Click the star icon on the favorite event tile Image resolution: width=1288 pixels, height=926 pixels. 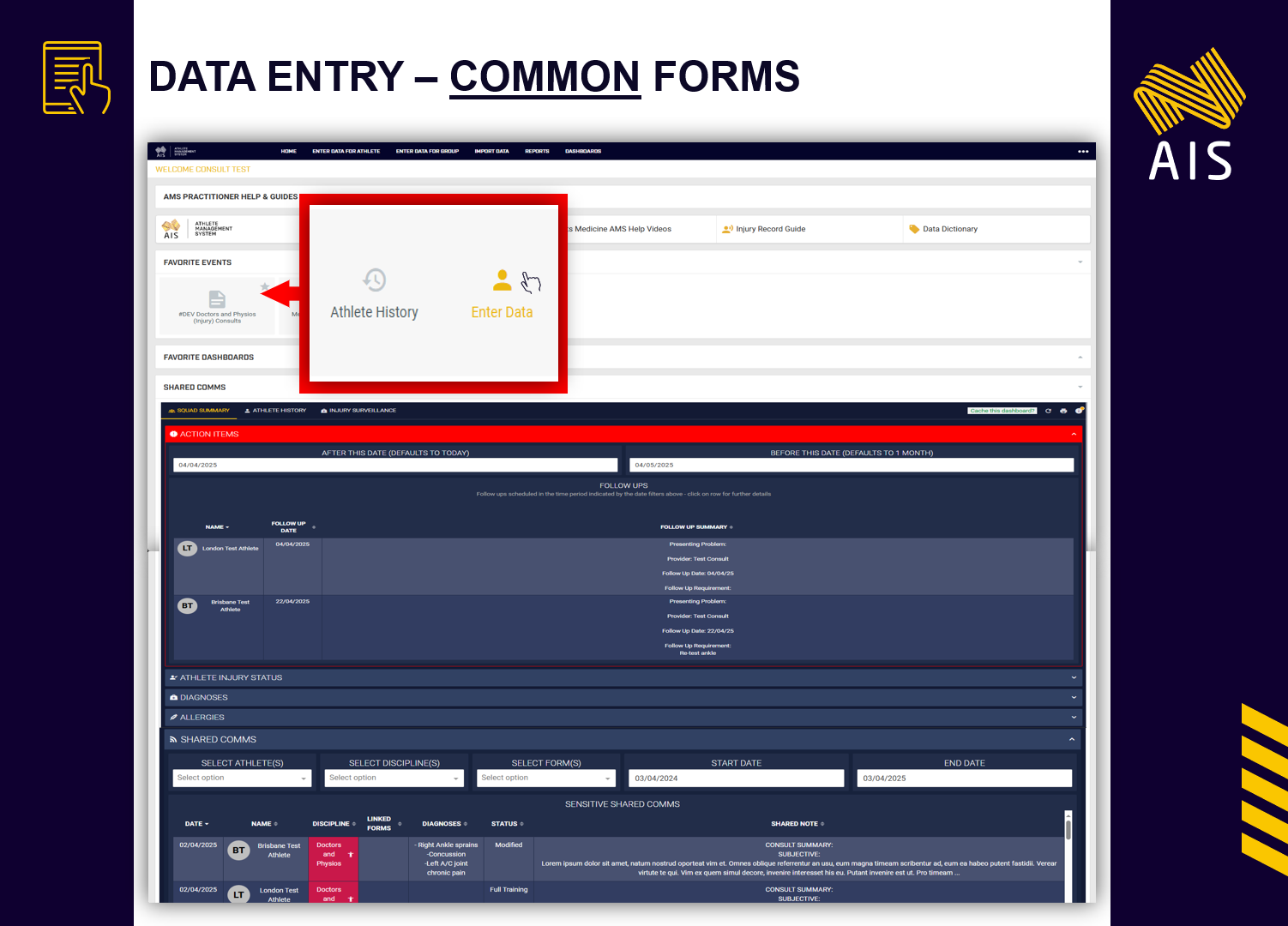pos(265,286)
